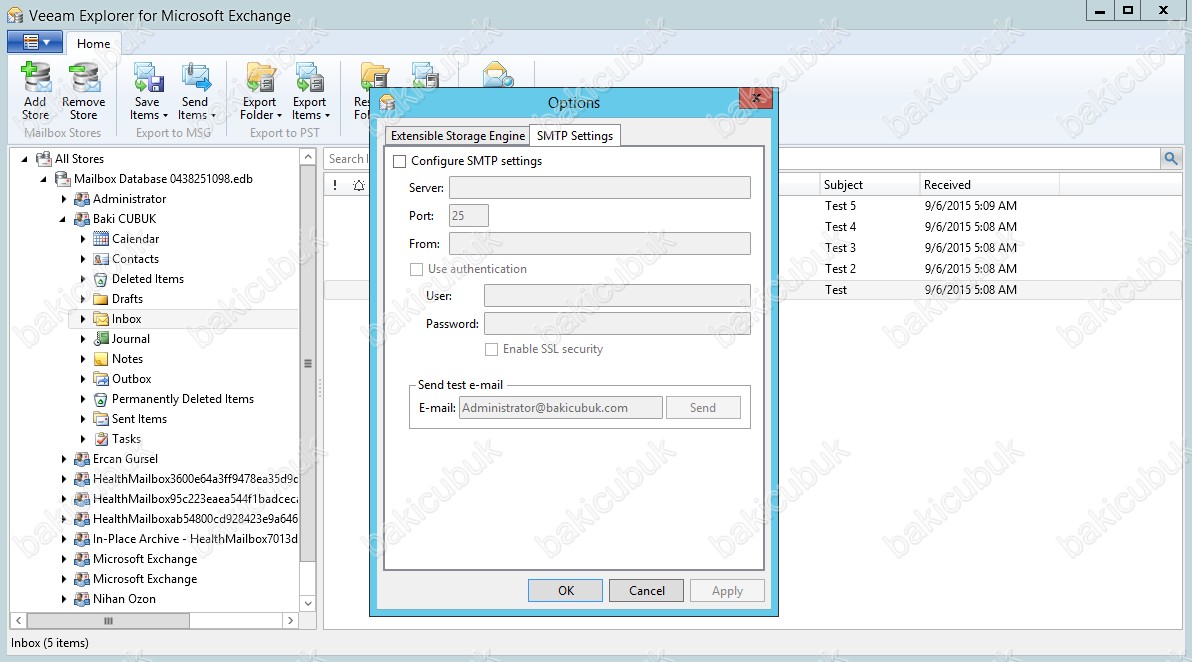Image resolution: width=1192 pixels, height=662 pixels.
Task: Click the Export Folder ribbon icon
Action: 260,78
